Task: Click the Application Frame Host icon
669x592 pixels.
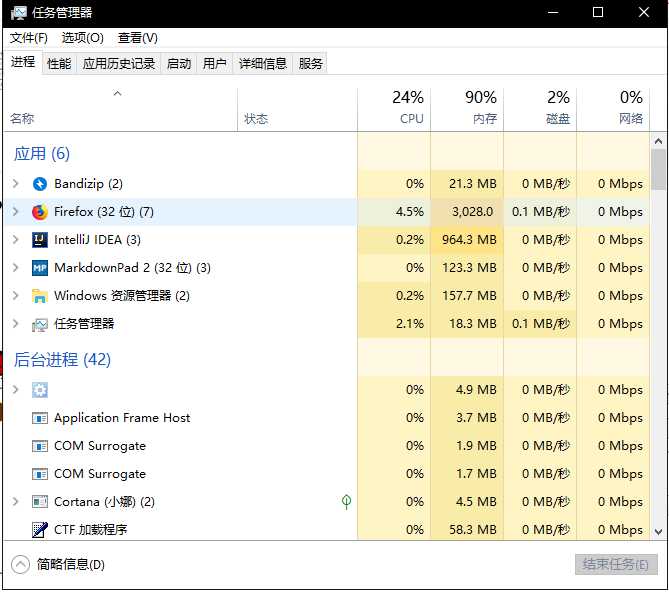Action: pyautogui.click(x=40, y=418)
